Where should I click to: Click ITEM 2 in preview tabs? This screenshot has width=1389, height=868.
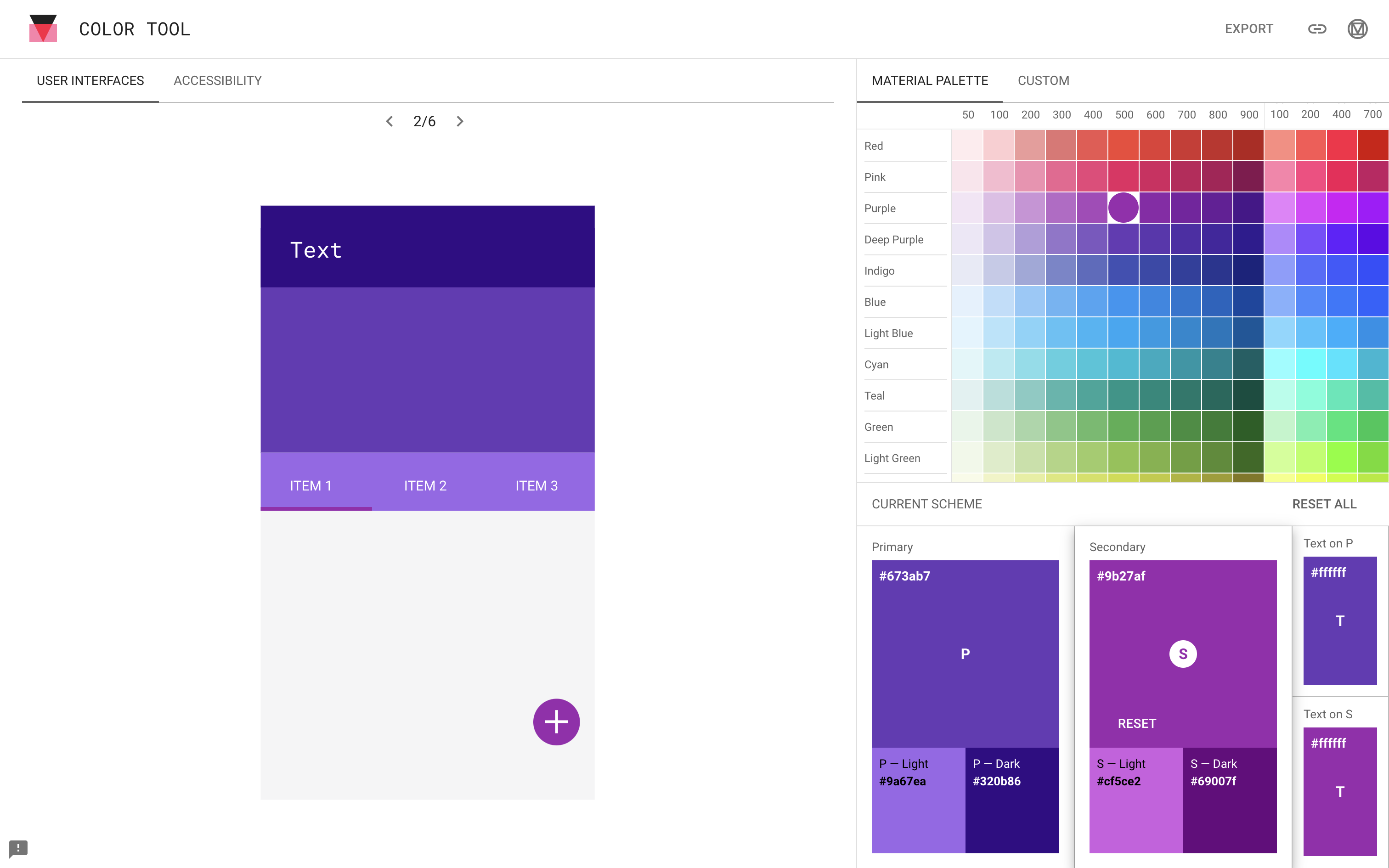[x=425, y=486]
